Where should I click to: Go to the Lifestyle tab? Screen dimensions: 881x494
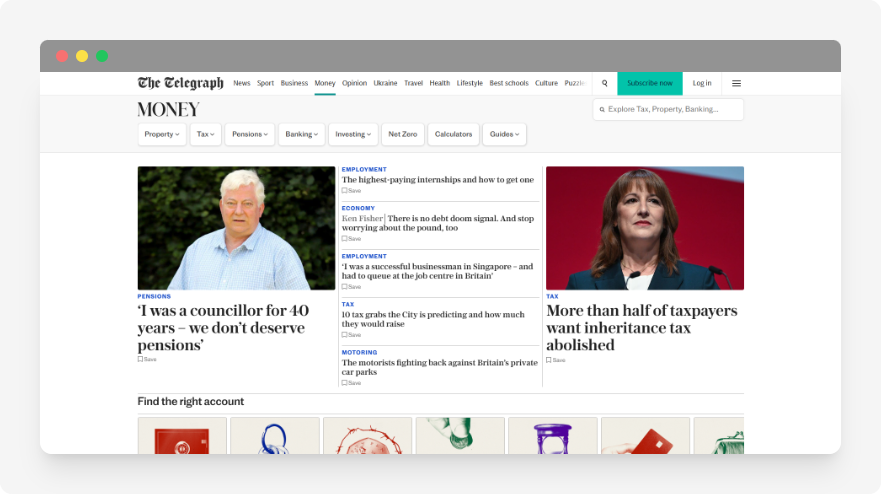(470, 83)
